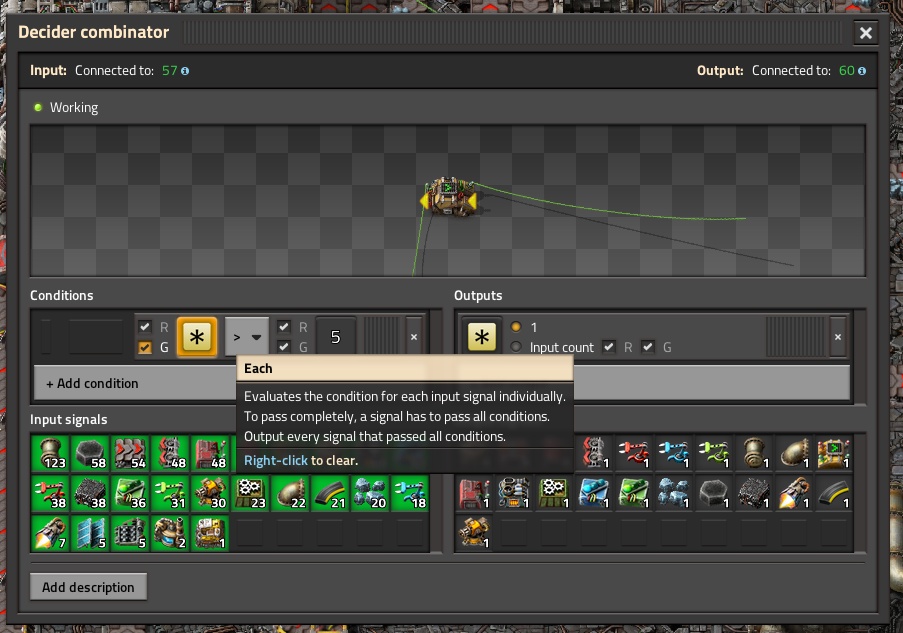
Task: Click the Each signal button in Conditions
Action: (197, 337)
